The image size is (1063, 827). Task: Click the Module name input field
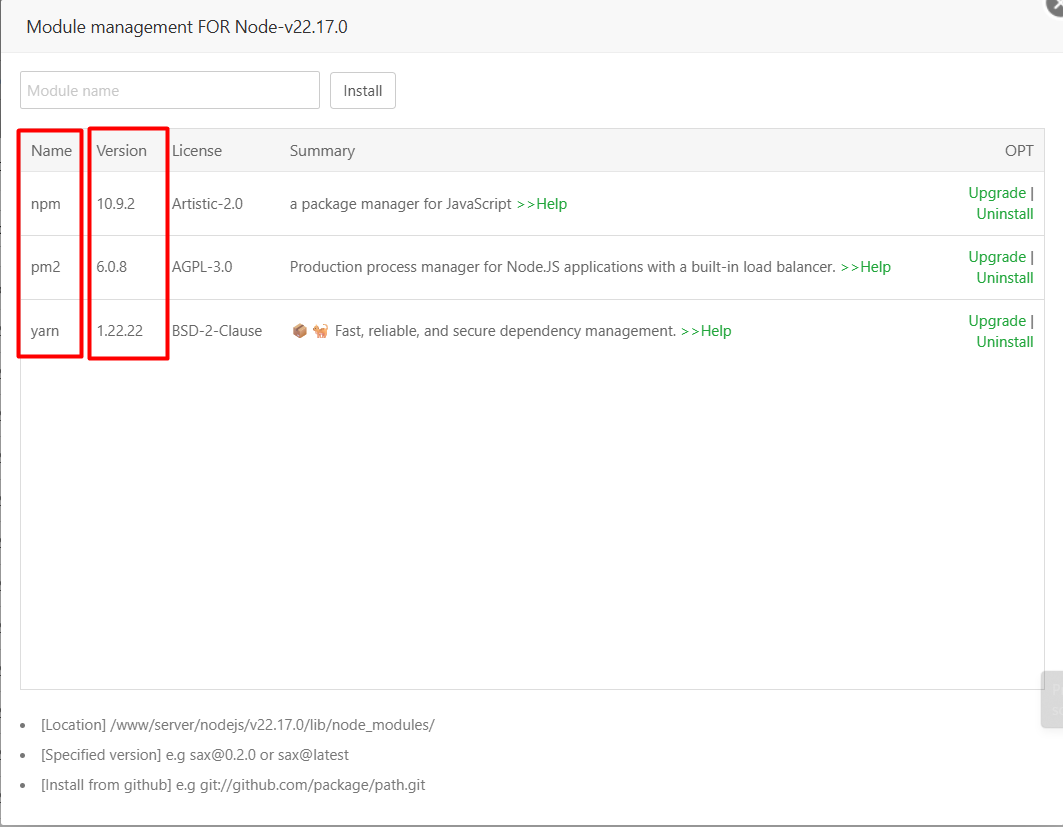click(169, 90)
